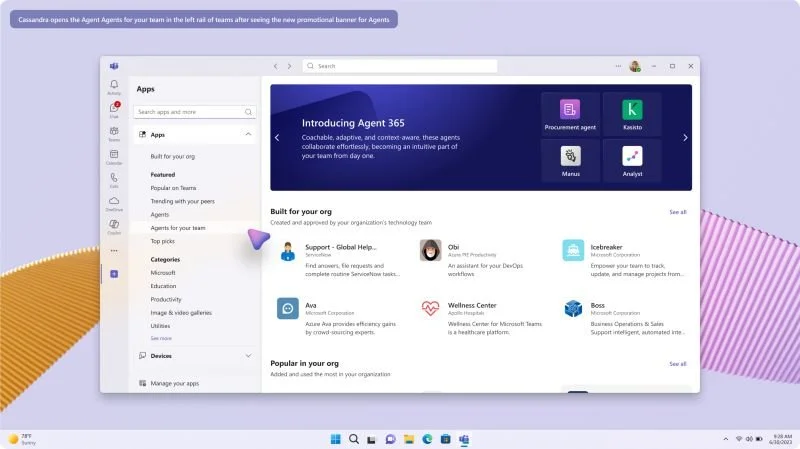Open the Kasisto agent tile
The image size is (800, 449).
(x=632, y=114)
